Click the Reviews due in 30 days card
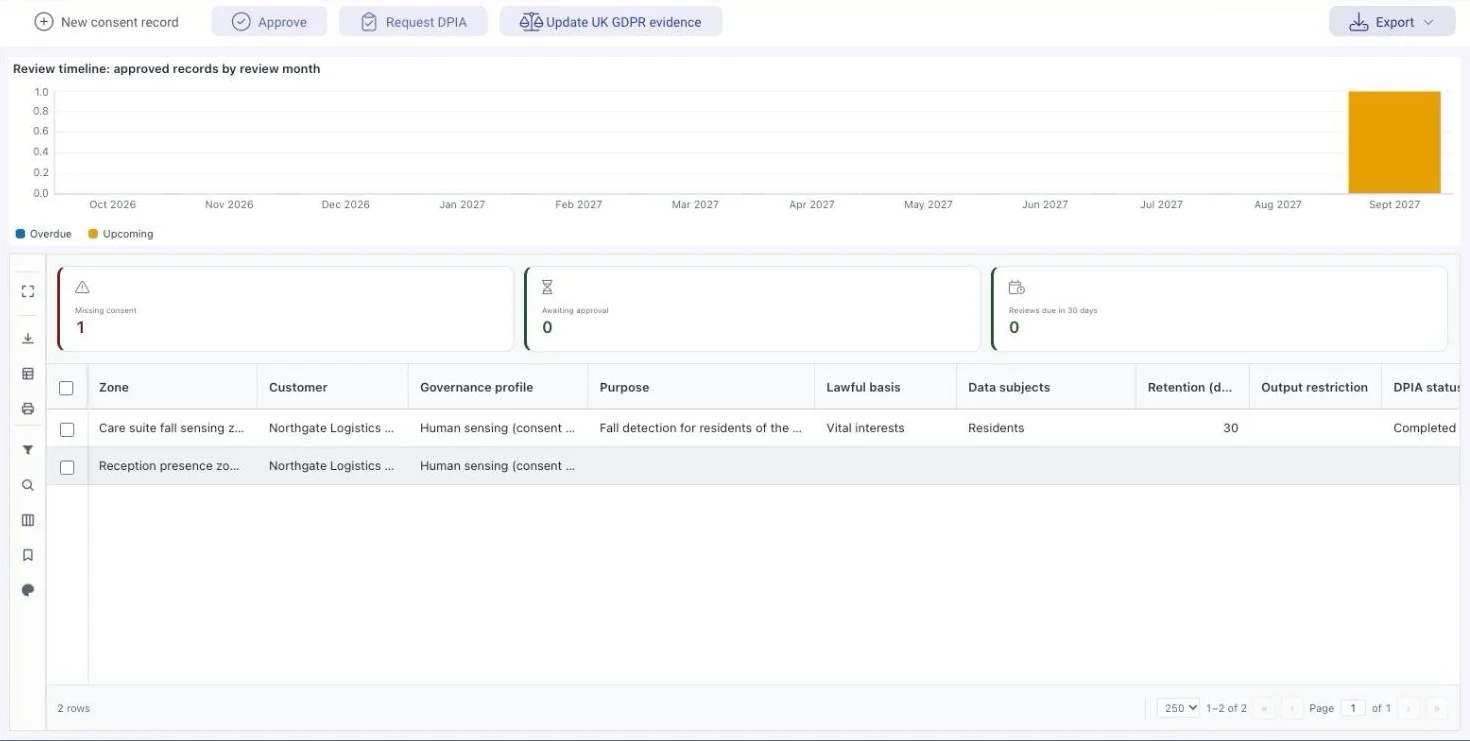Viewport: 1470px width, 741px height. point(1219,309)
